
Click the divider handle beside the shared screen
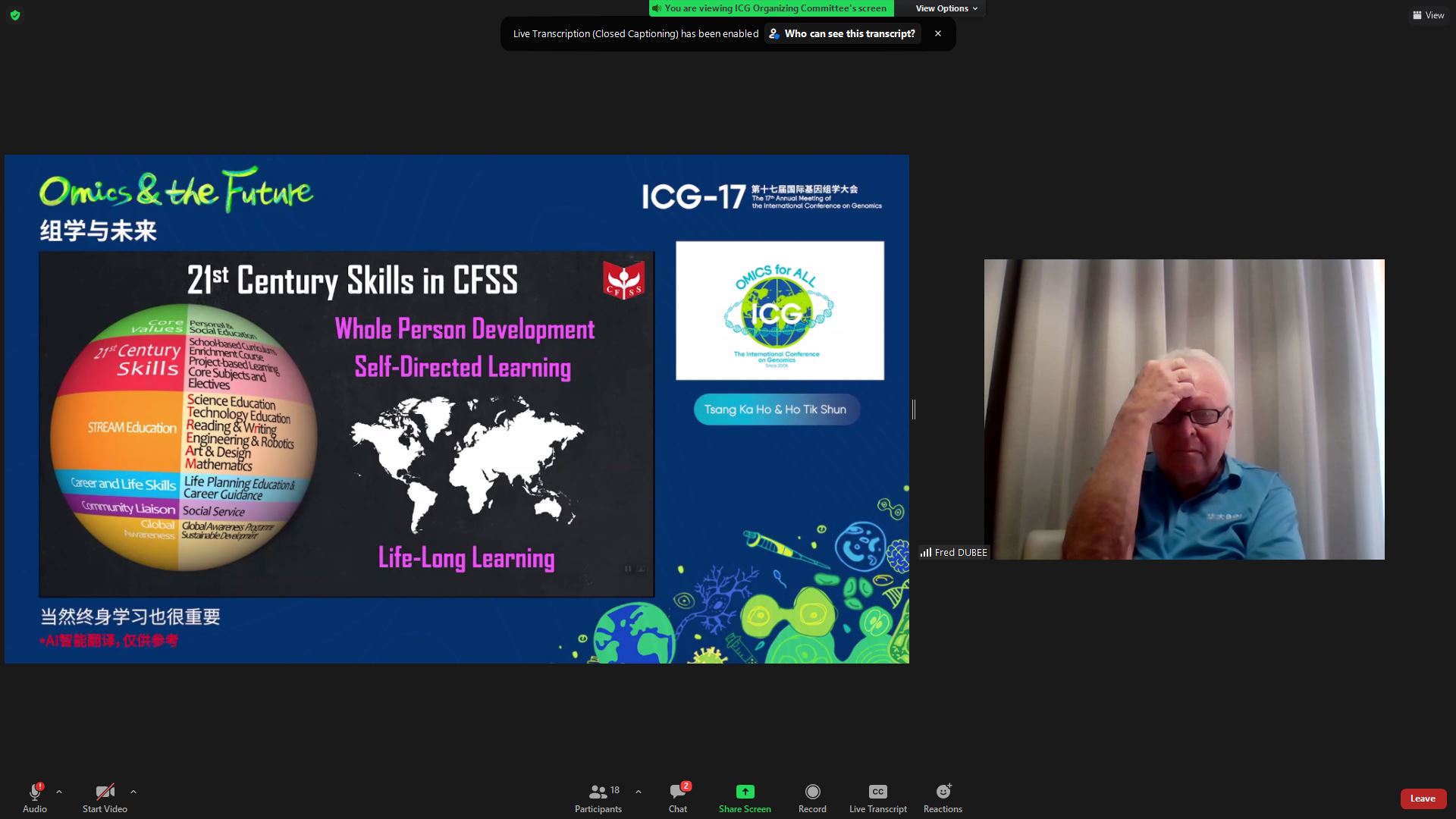(914, 409)
